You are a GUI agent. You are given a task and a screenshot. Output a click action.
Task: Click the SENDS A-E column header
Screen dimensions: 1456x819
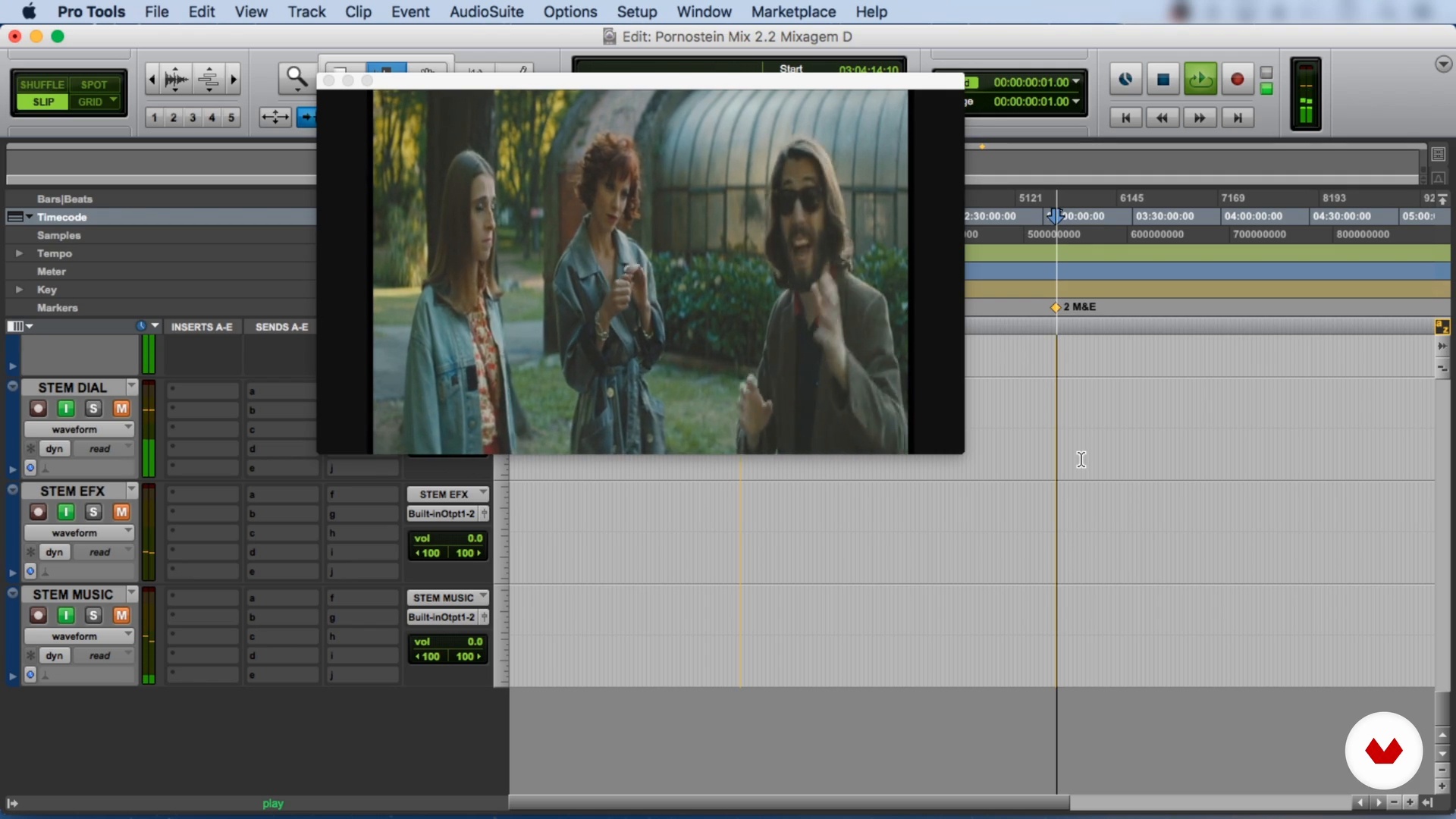[281, 327]
